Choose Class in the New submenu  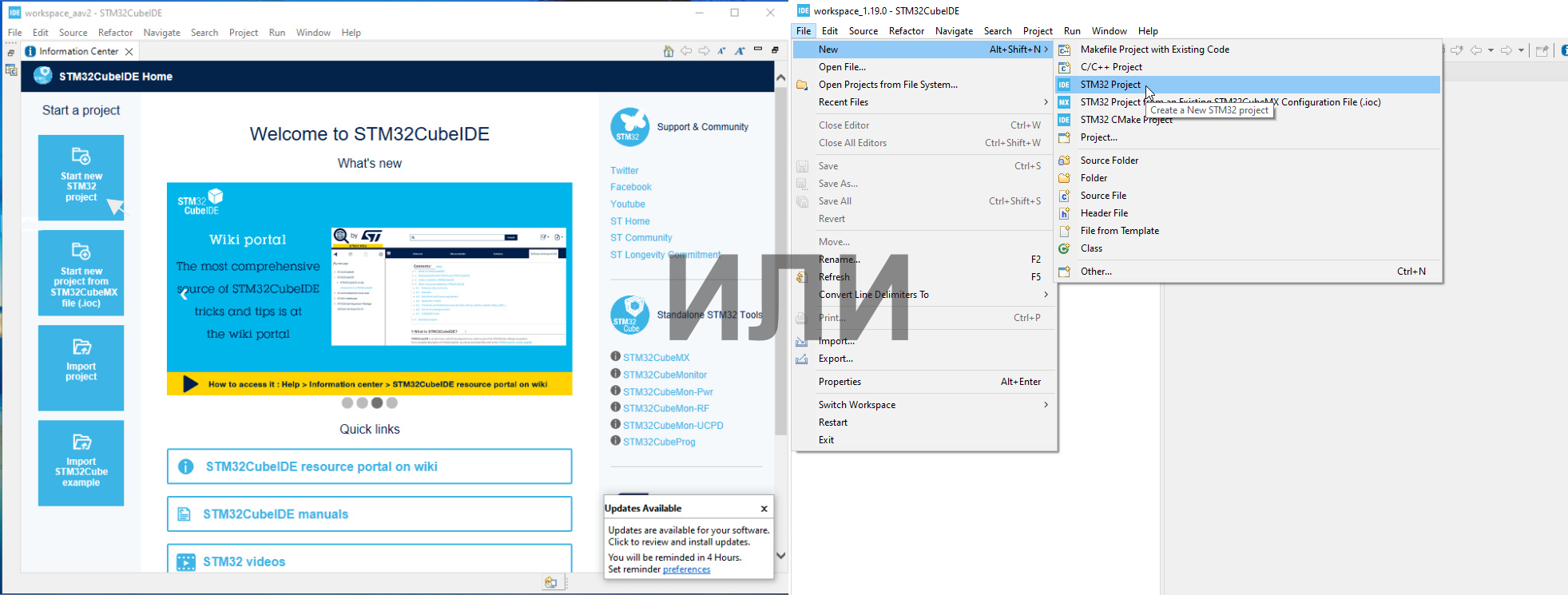point(1248,248)
